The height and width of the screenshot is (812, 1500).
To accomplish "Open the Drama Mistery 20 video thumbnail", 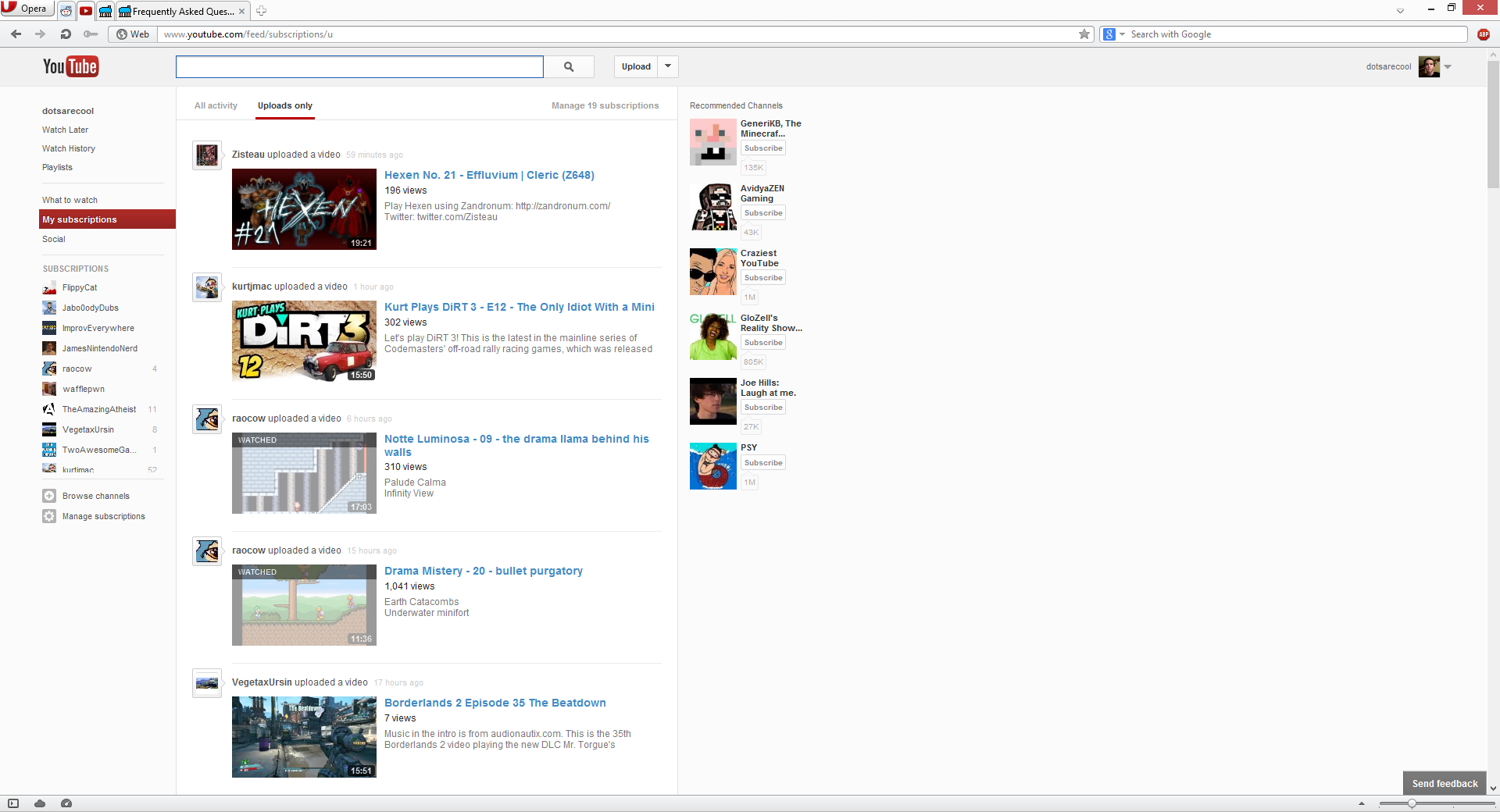I will pos(304,605).
